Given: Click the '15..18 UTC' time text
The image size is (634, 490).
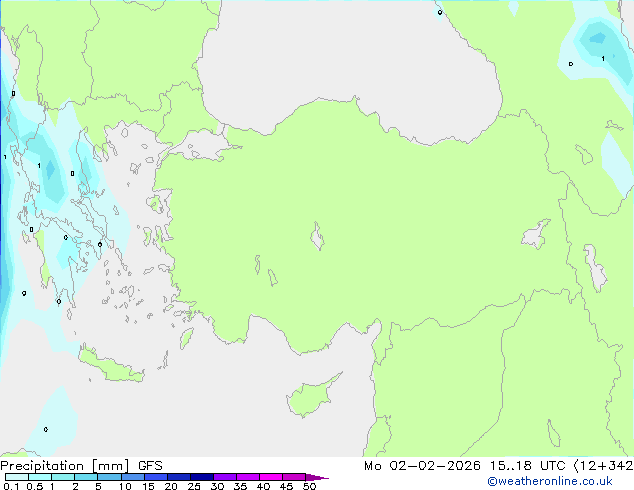Looking at the screenshot, I should pos(527,466).
